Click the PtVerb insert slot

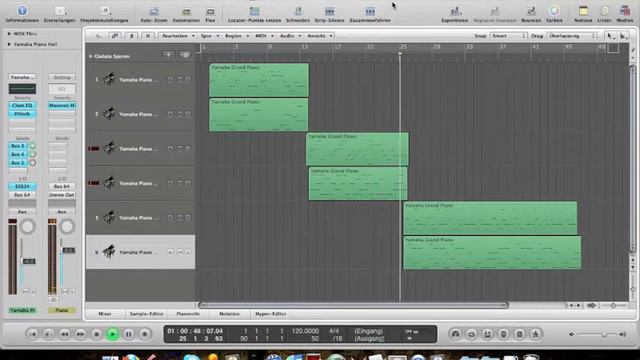22,114
